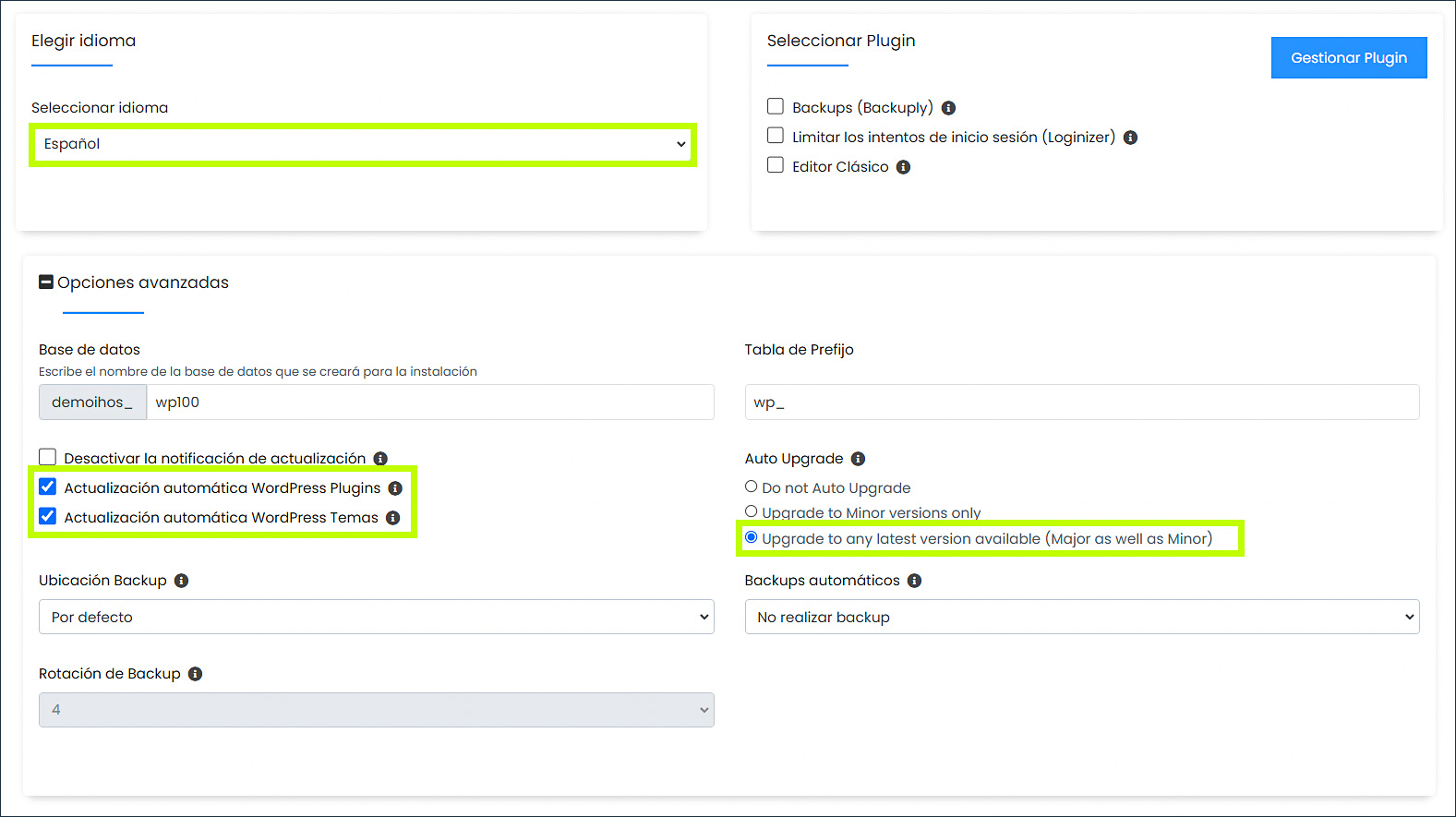Select Do not Auto Upgrade option

coord(752,487)
